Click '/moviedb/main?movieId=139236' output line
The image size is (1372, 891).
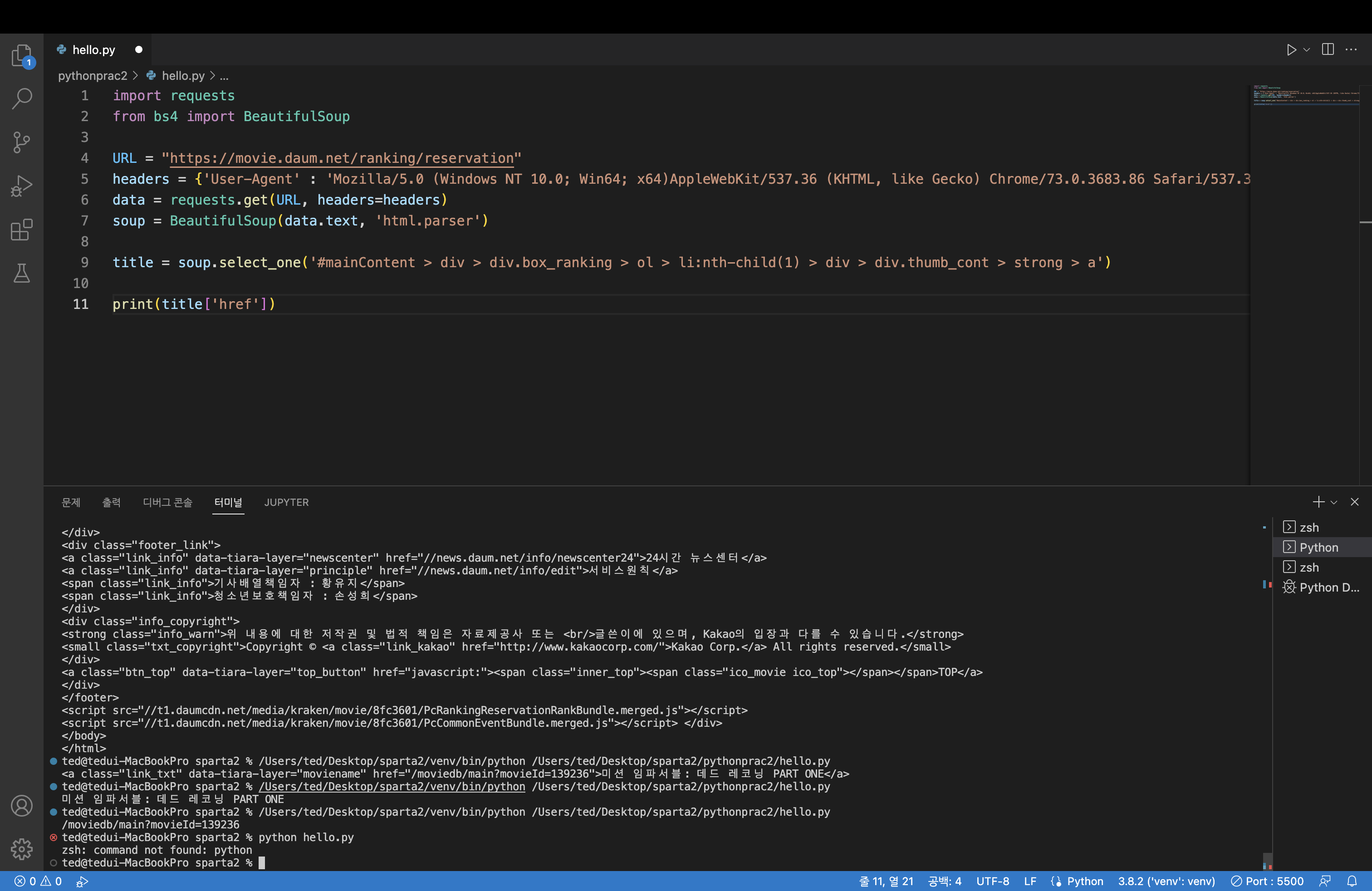pos(151,825)
